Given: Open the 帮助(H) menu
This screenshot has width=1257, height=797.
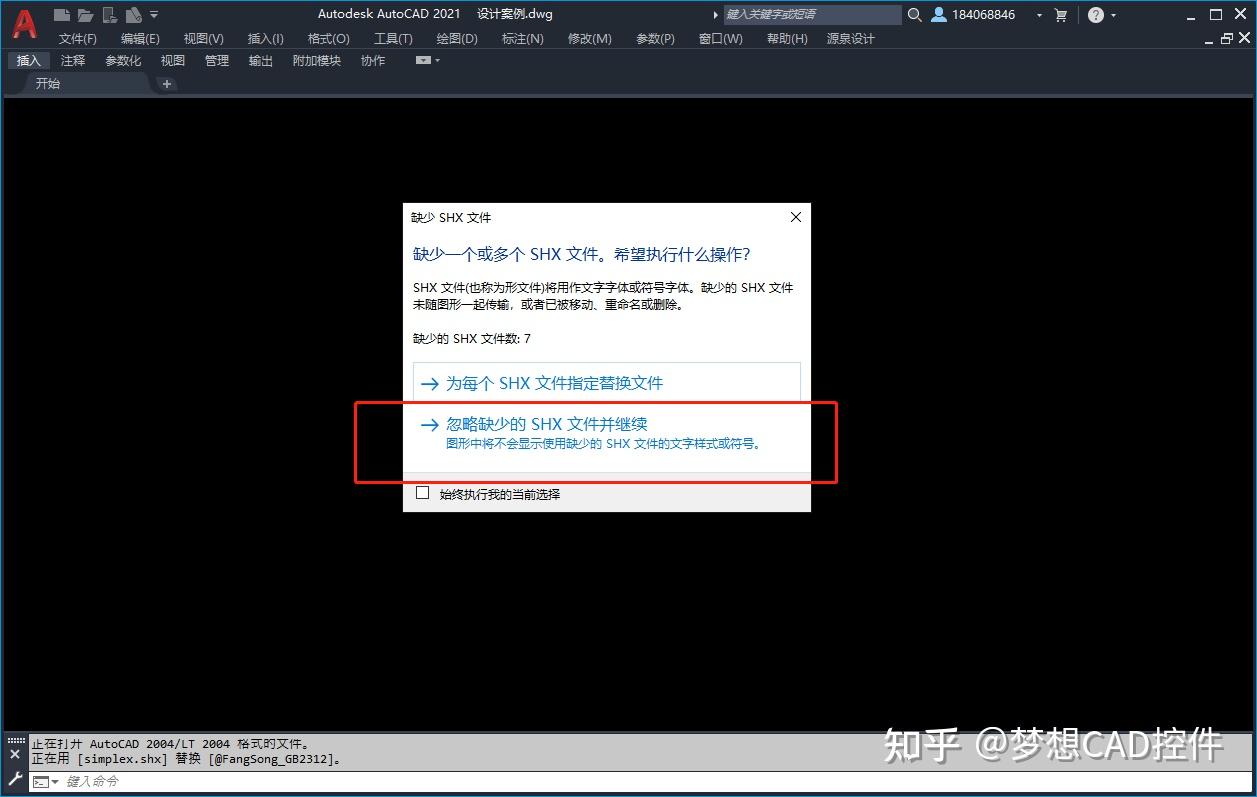Looking at the screenshot, I should [787, 39].
